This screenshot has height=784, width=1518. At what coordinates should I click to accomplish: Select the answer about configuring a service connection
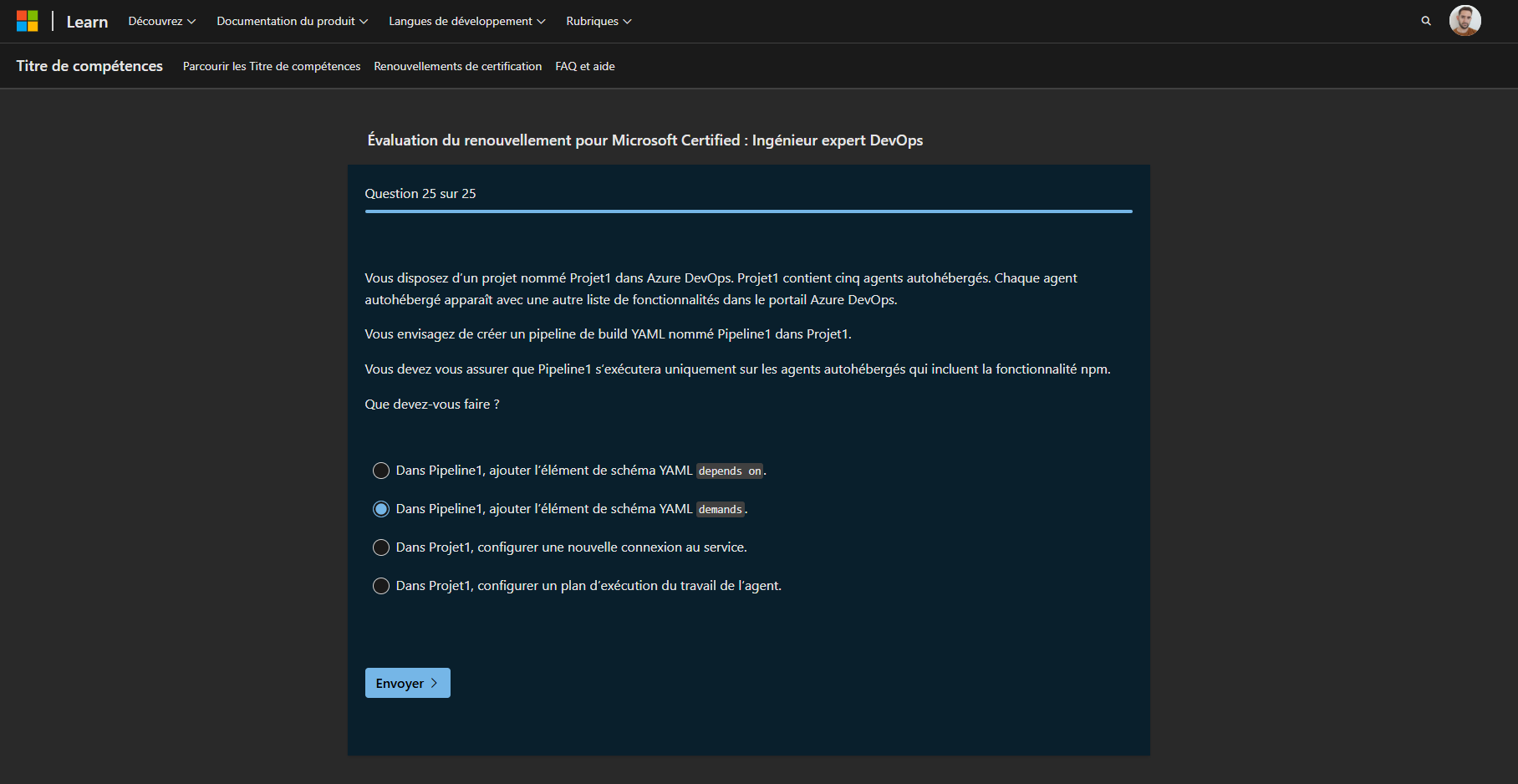coord(381,547)
